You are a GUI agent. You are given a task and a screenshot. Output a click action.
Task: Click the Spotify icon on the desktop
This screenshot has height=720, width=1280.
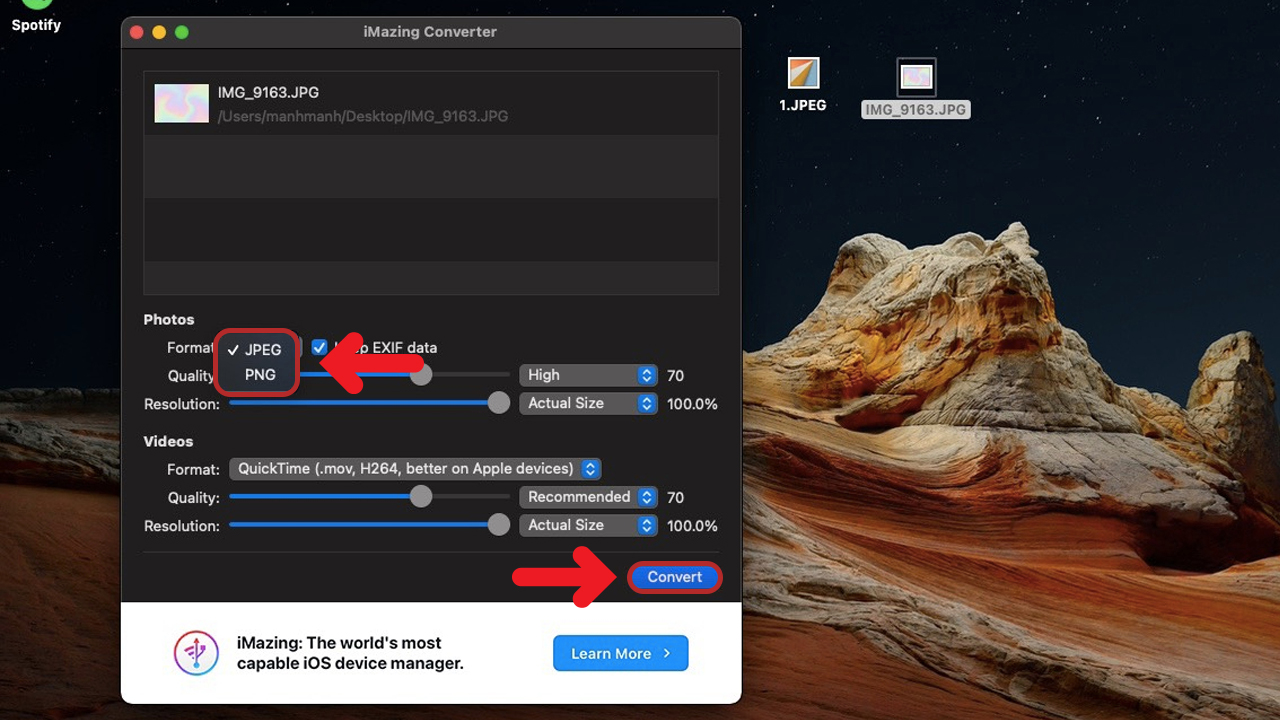37,5
